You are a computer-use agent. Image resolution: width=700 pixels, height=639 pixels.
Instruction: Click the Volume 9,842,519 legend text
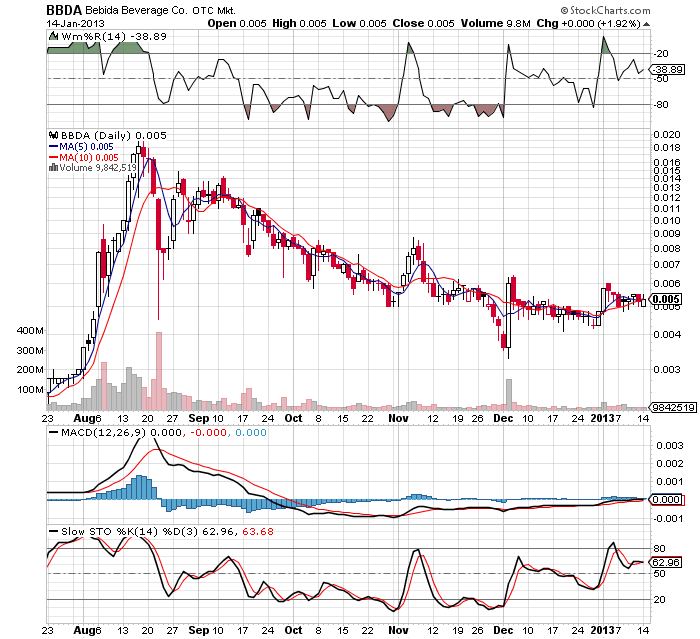pos(98,167)
